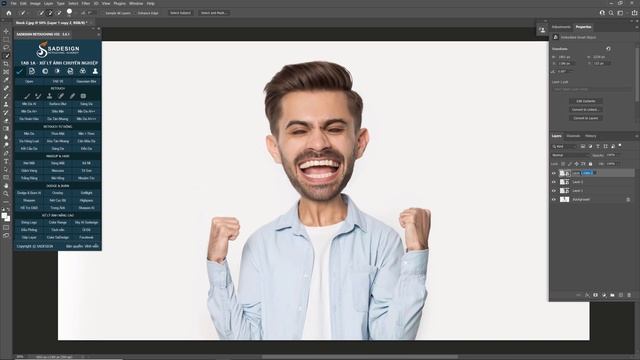Open the Image menu
The image size is (640, 360).
(x=35, y=3)
